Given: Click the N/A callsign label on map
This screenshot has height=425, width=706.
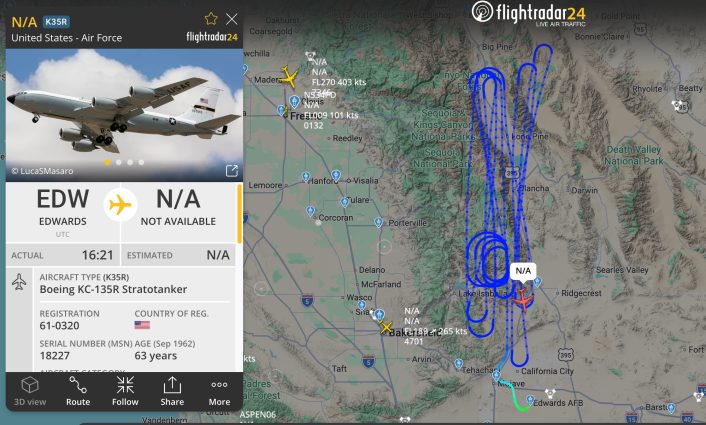Looking at the screenshot, I should click(x=523, y=271).
